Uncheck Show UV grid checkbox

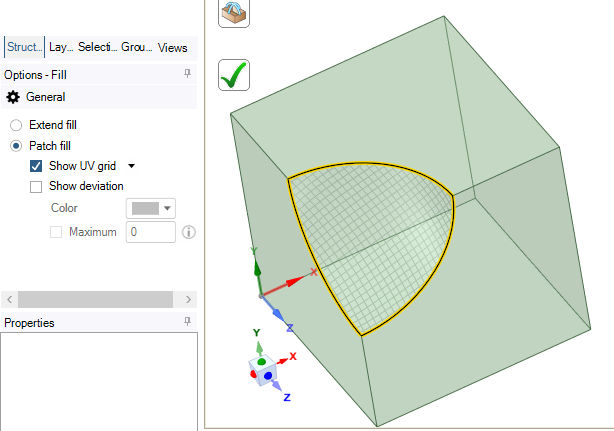(36, 166)
